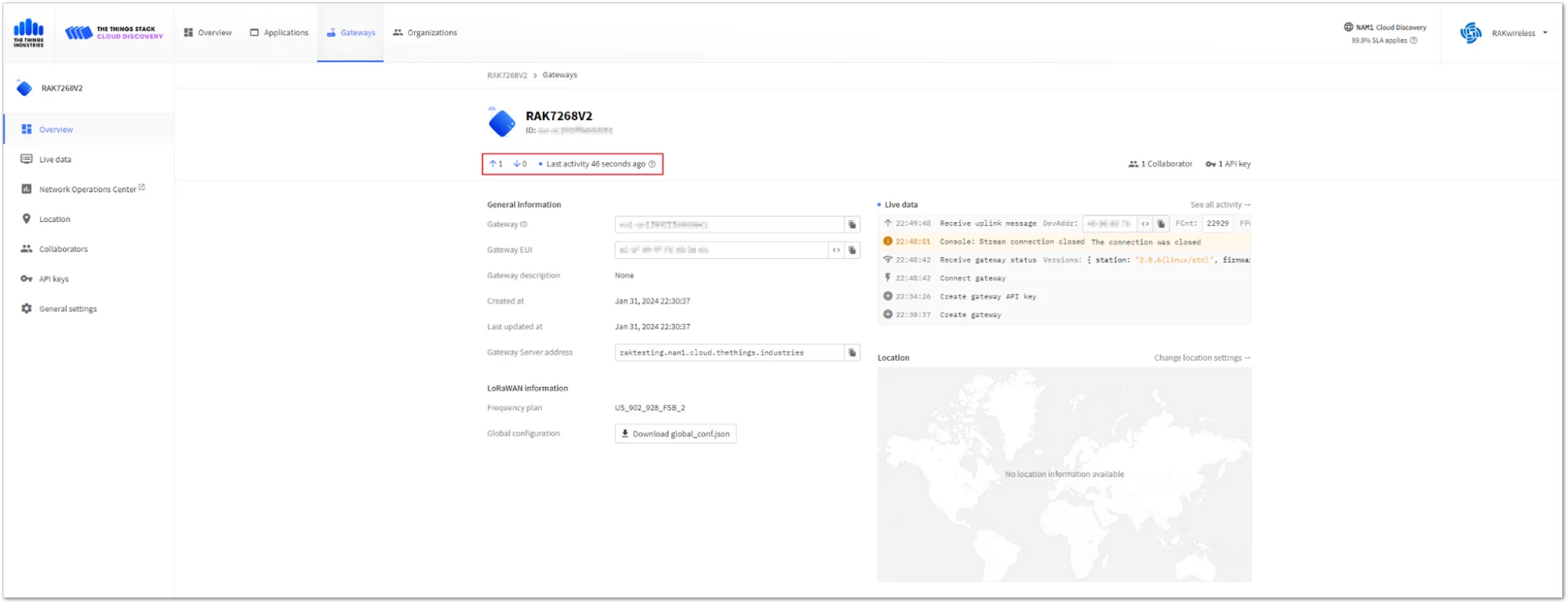Open NAM1 Cloud Discovery cluster selector
1568x604 pixels.
tap(1385, 27)
